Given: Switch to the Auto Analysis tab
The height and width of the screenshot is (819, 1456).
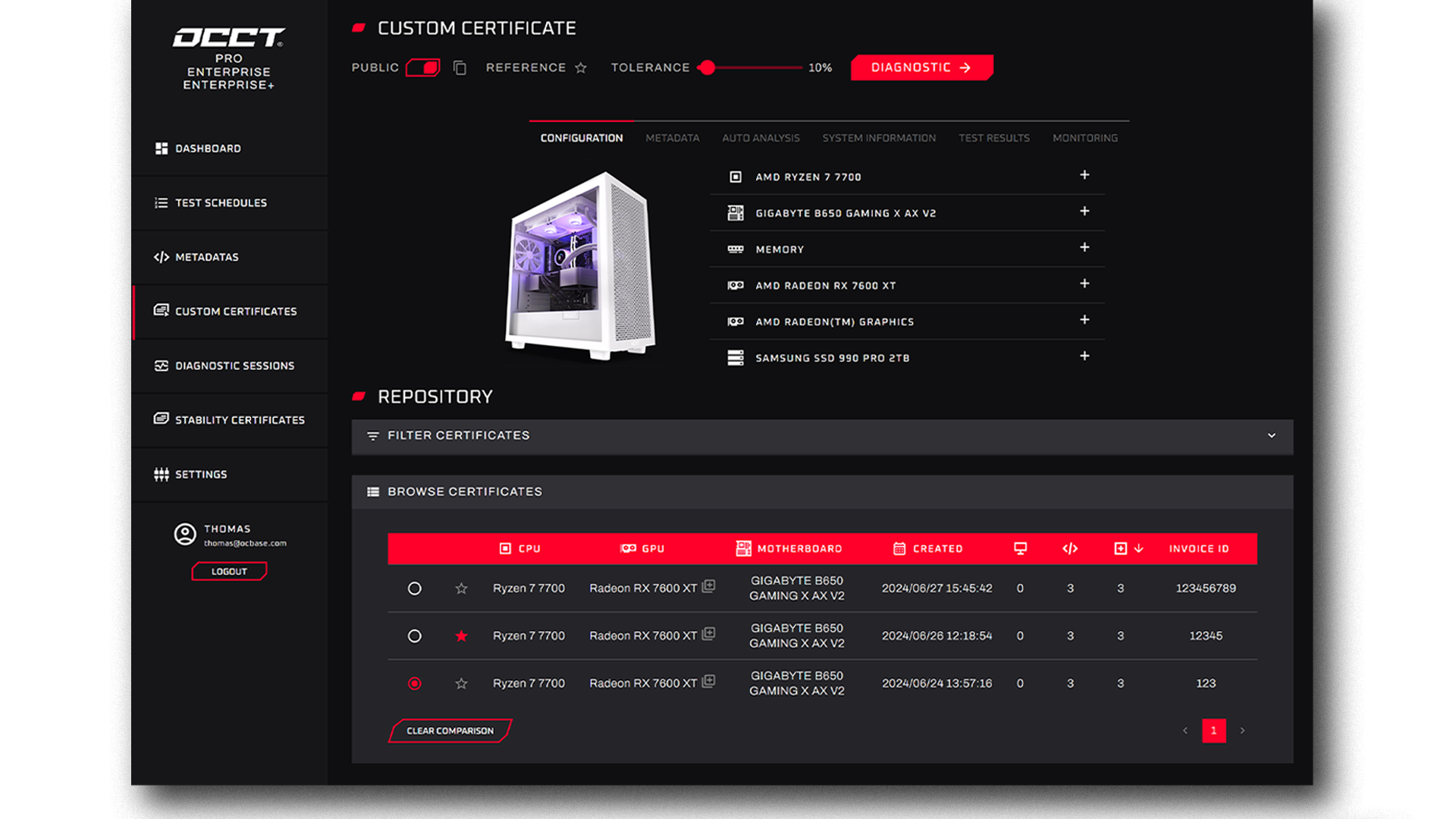Looking at the screenshot, I should pyautogui.click(x=761, y=138).
